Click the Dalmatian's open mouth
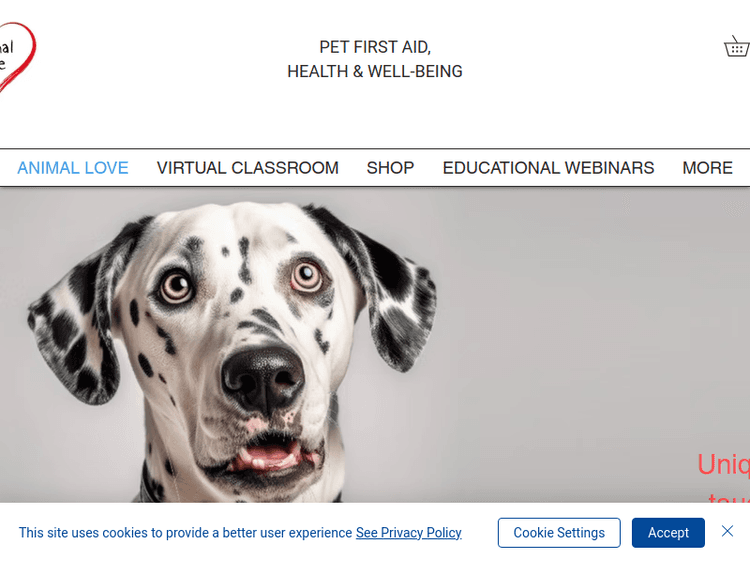 coord(270,453)
